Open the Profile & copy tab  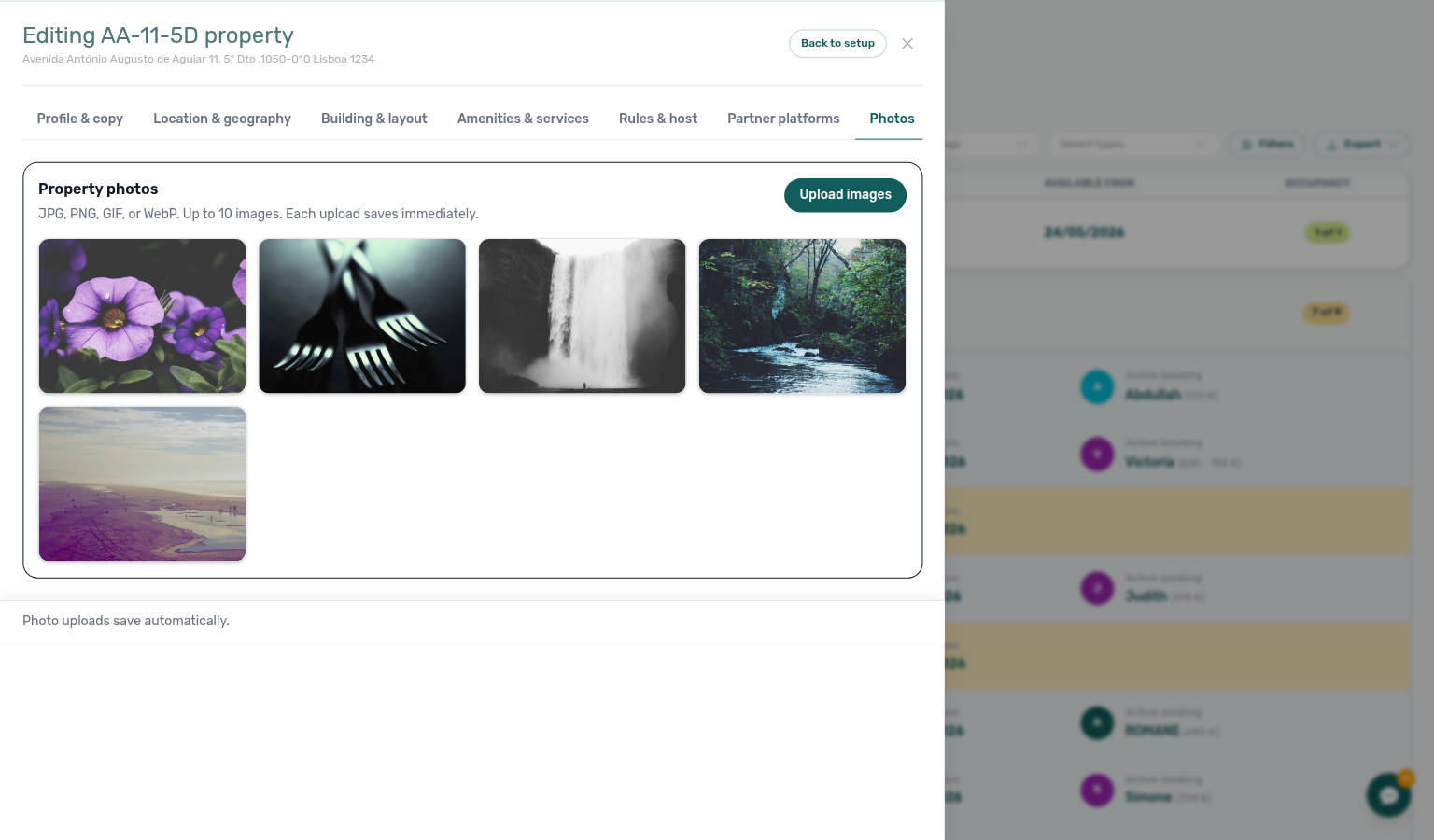click(x=80, y=119)
